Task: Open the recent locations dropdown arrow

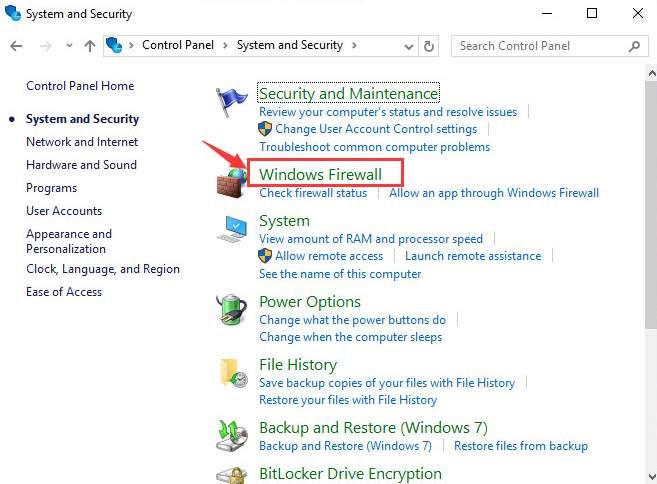Action: [68, 46]
